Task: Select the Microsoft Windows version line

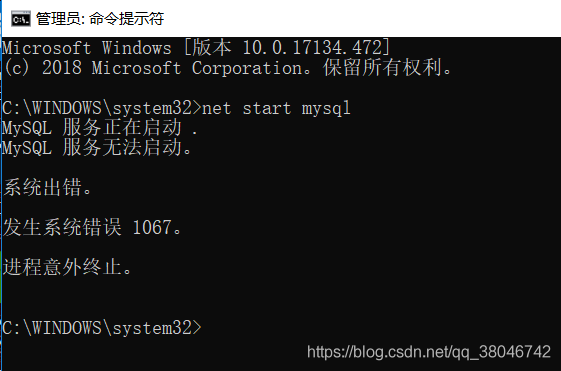Action: pos(196,48)
